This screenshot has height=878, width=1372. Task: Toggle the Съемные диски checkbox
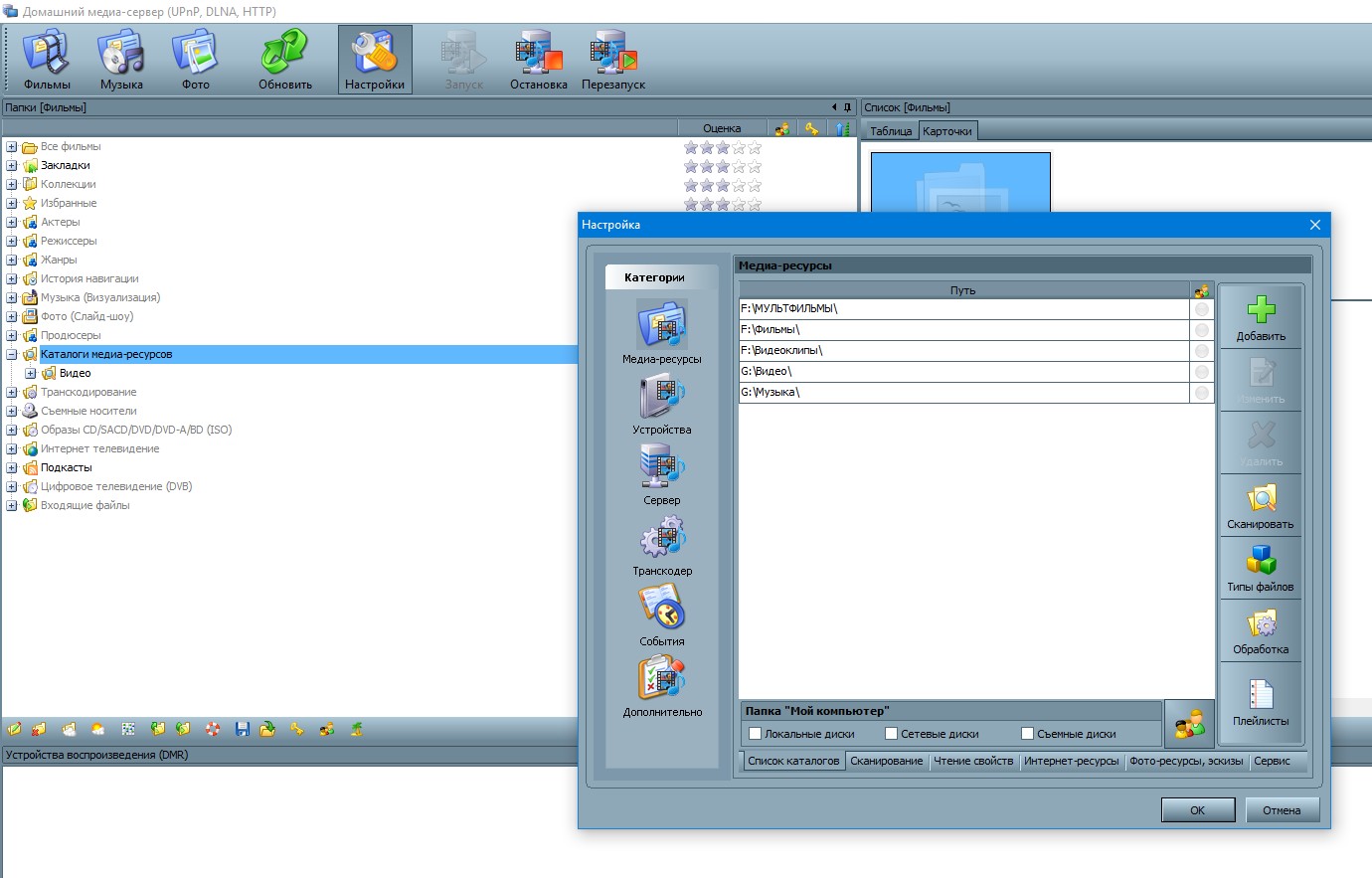pyautogui.click(x=1028, y=734)
